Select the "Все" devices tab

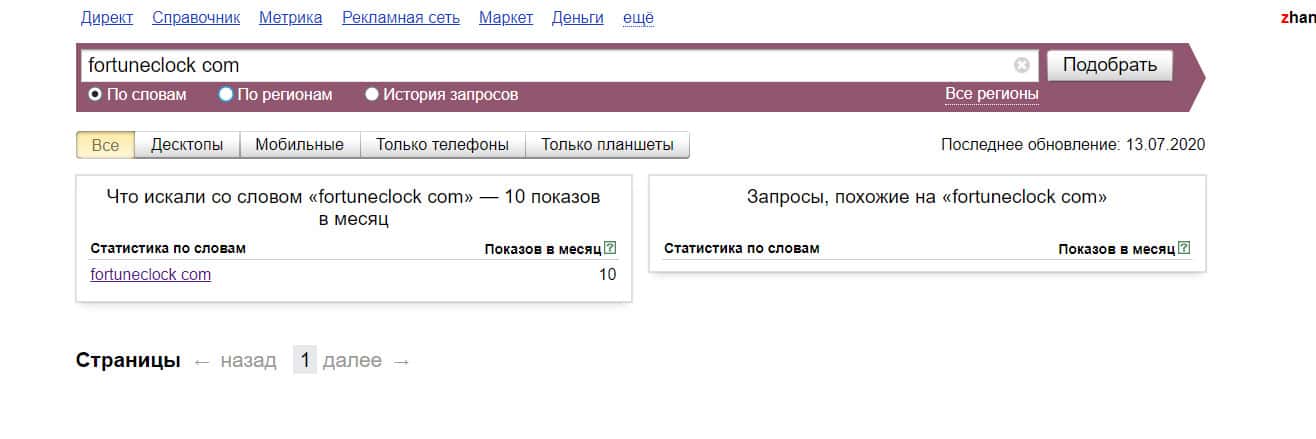click(105, 145)
